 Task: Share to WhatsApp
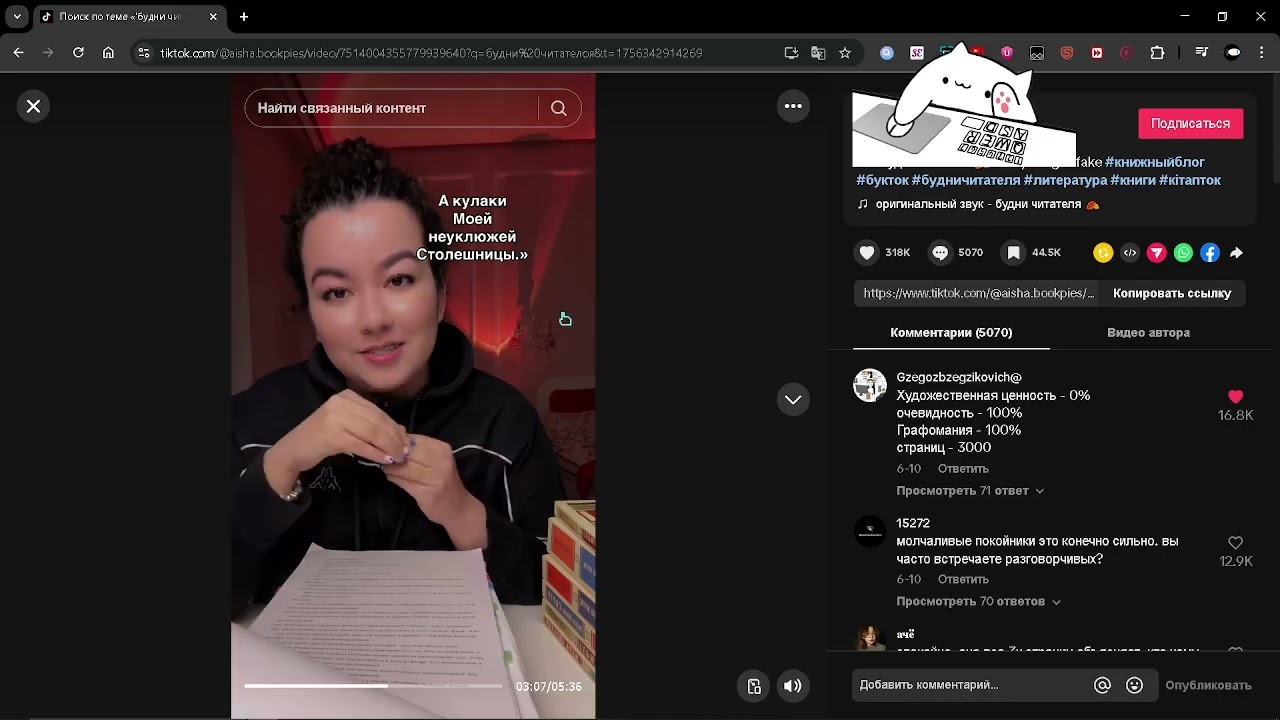tap(1183, 253)
